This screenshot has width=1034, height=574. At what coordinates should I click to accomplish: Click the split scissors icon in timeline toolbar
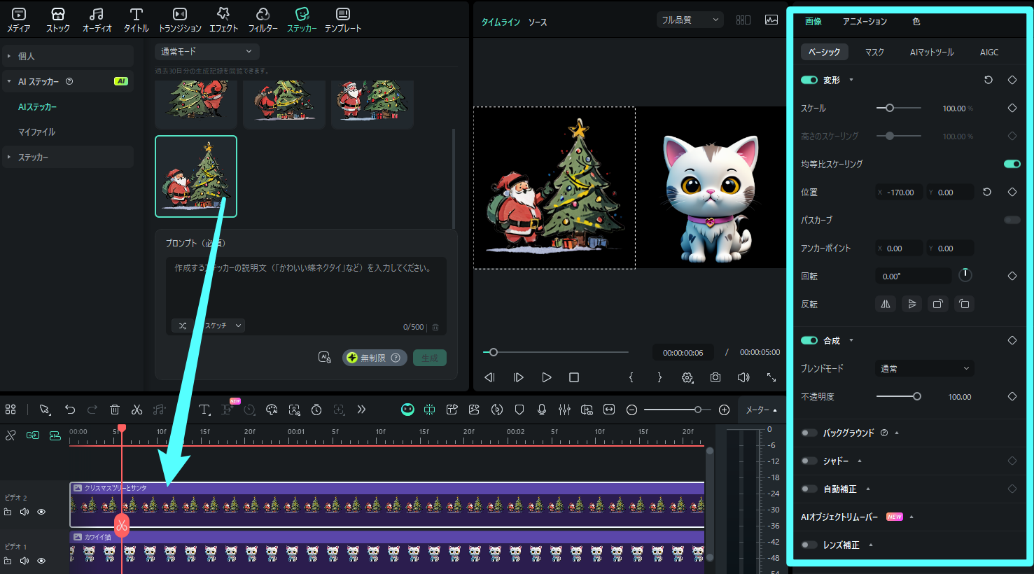(x=136, y=410)
